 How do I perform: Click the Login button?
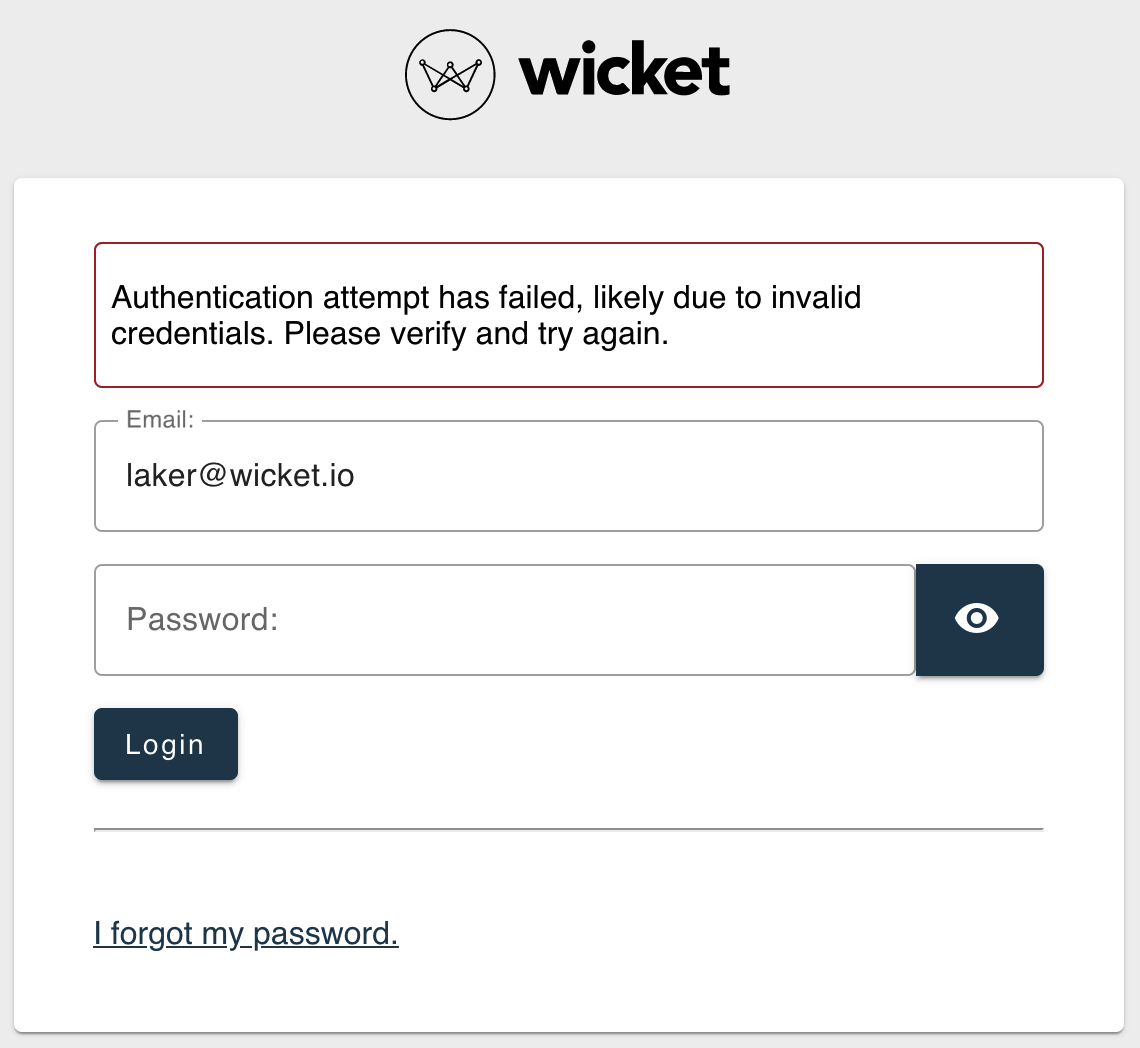(166, 744)
